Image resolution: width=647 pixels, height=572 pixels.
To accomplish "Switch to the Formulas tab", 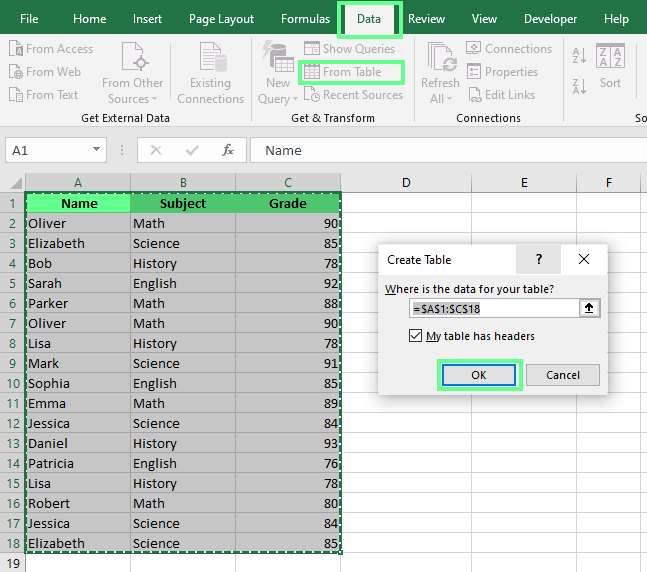I will click(304, 19).
